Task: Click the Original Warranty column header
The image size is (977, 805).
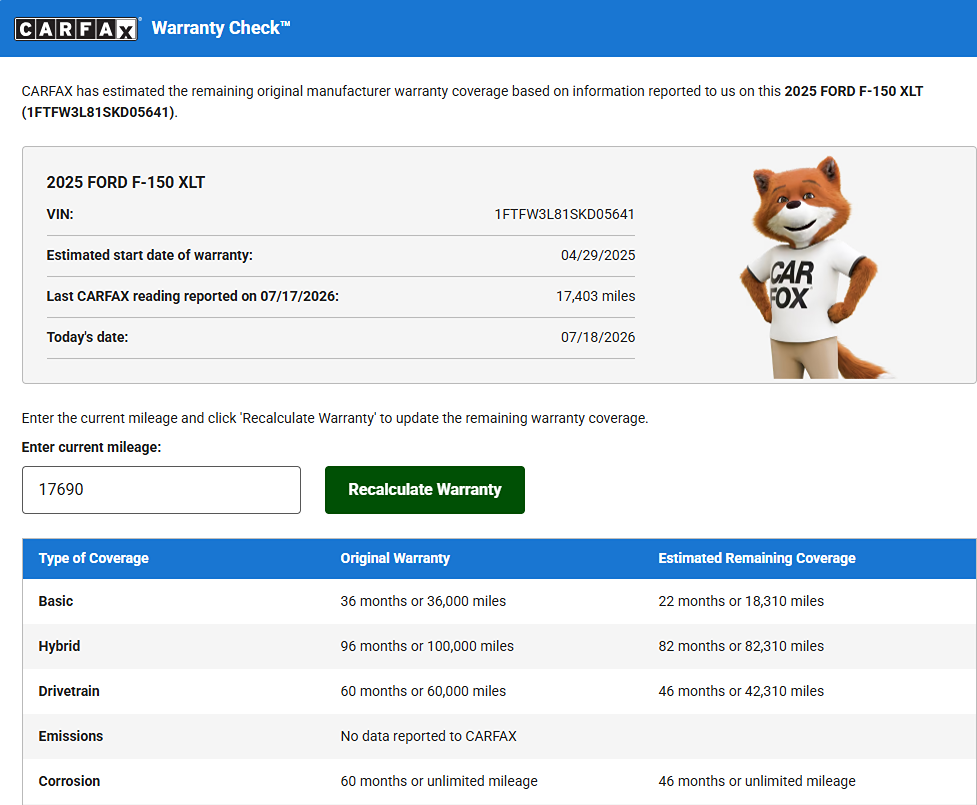Action: click(x=395, y=558)
